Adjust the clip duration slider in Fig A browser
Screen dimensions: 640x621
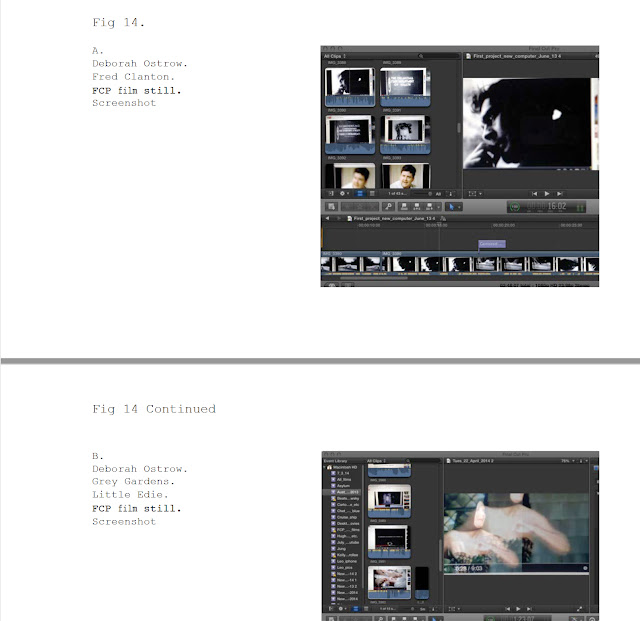[x=422, y=194]
